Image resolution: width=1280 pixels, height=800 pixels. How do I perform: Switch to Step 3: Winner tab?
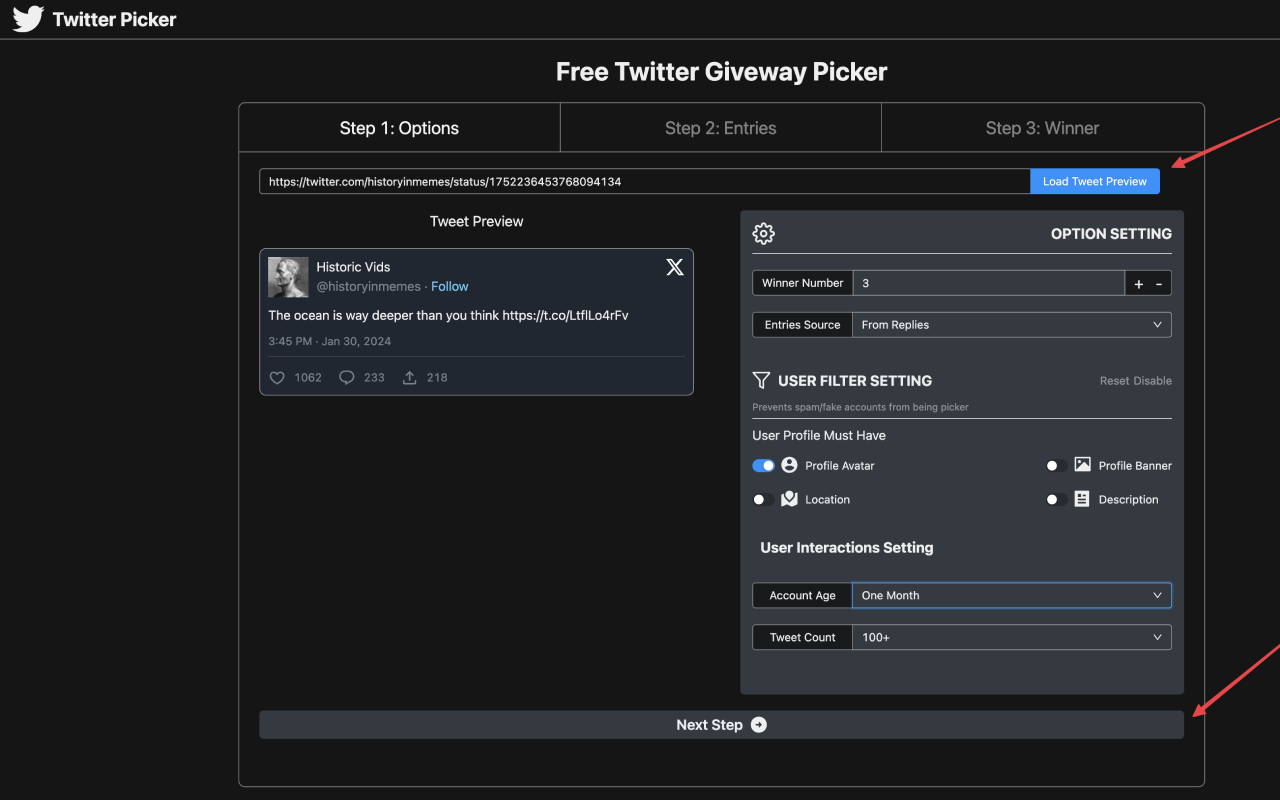pos(1042,128)
